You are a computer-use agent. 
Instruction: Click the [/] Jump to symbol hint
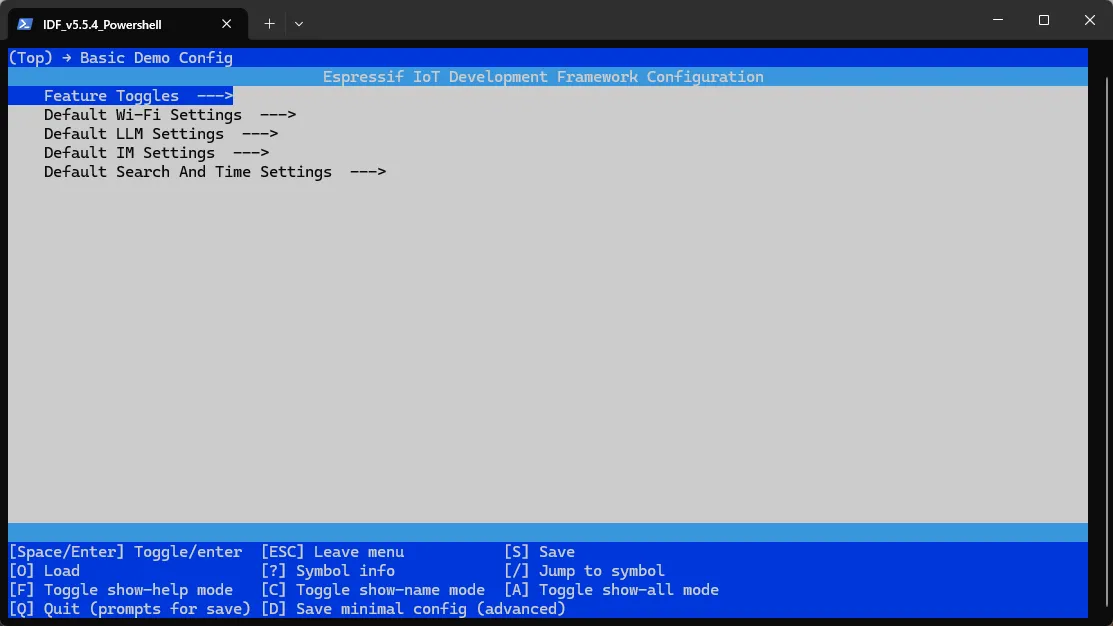click(x=585, y=571)
